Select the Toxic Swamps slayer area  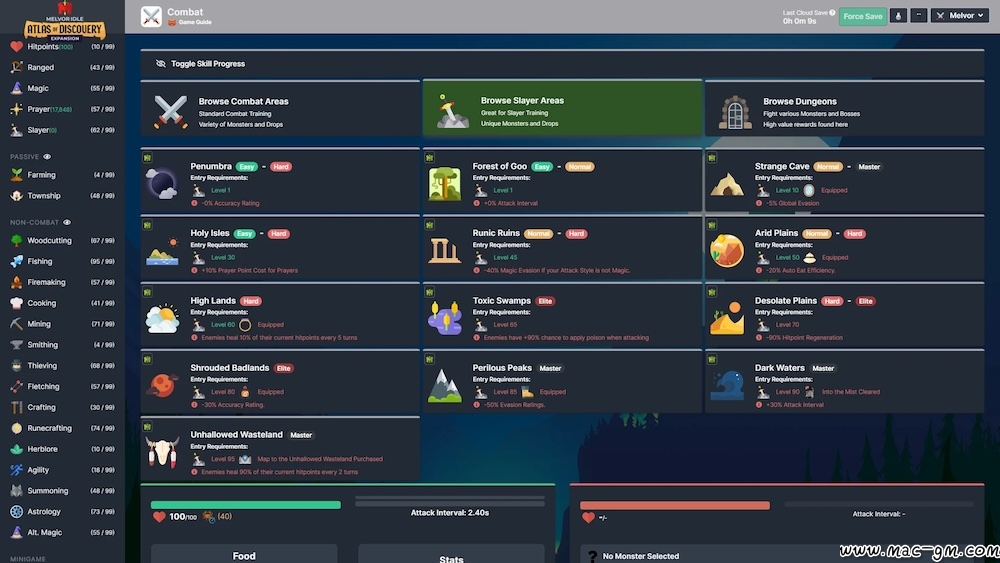(x=562, y=315)
